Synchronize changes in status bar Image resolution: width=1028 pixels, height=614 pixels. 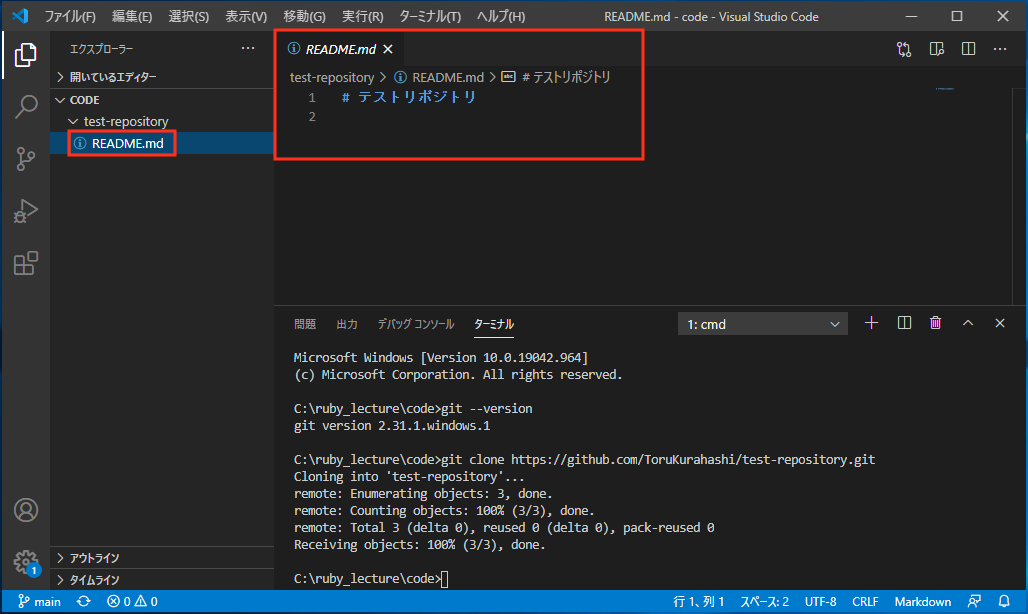point(84,602)
